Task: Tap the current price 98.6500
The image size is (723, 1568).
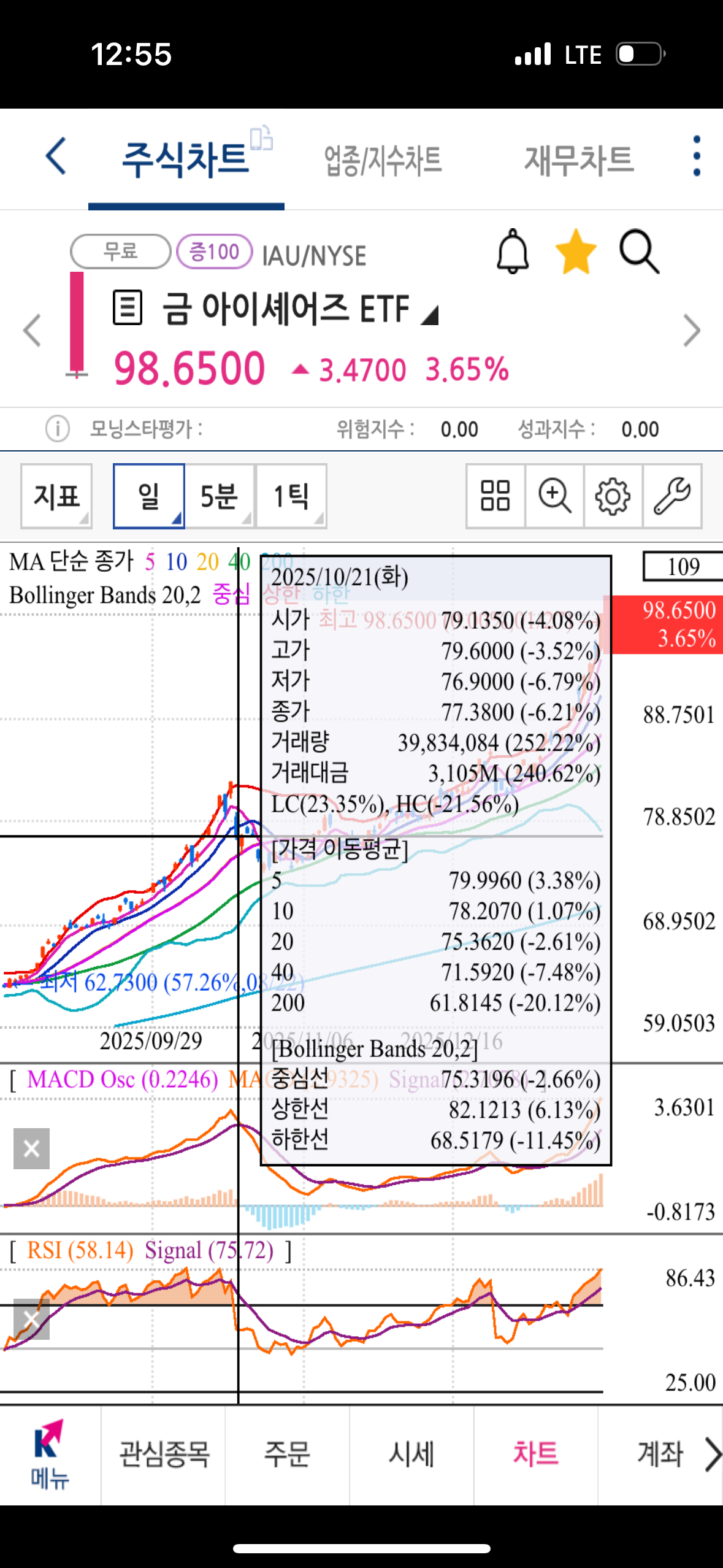Action: 189,369
